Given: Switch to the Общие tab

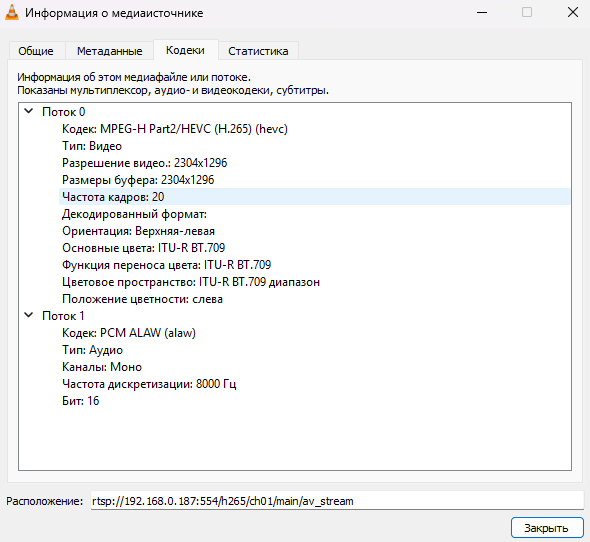Looking at the screenshot, I should [36, 51].
